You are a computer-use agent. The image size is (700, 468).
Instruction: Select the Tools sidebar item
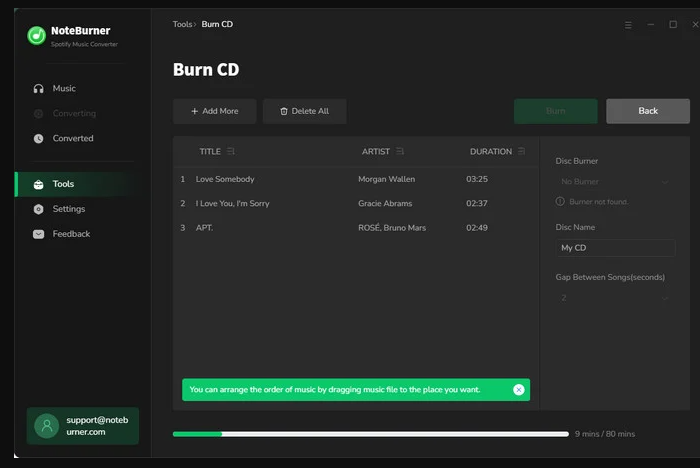coord(76,184)
